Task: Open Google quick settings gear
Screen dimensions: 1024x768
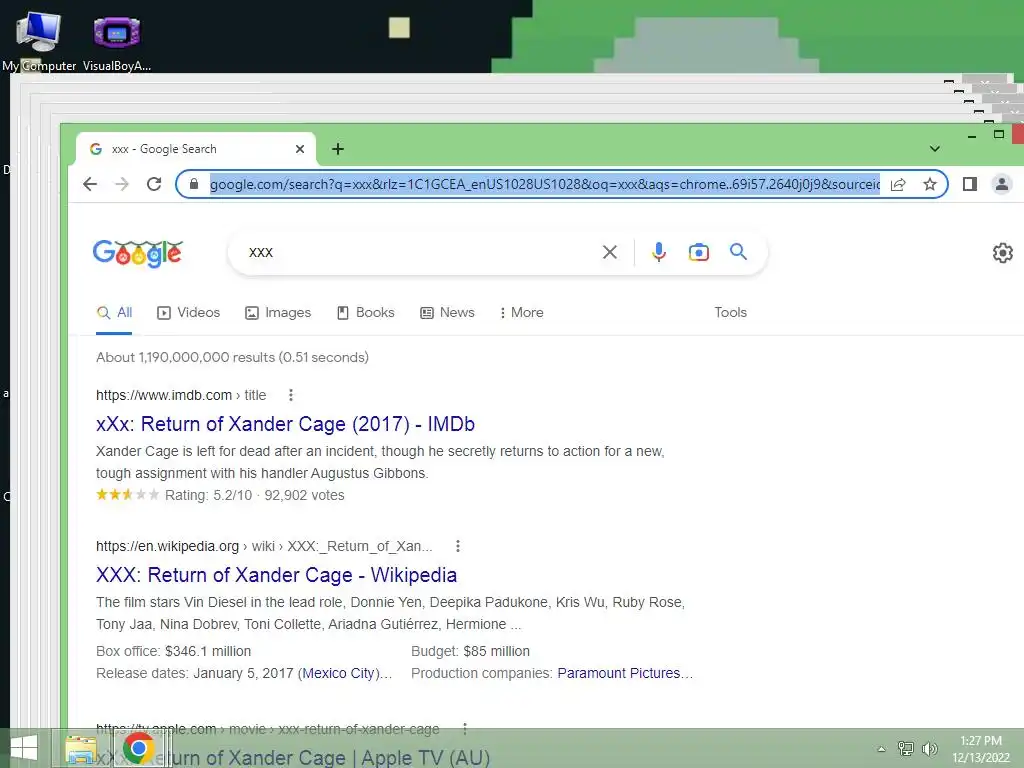Action: click(x=1002, y=253)
